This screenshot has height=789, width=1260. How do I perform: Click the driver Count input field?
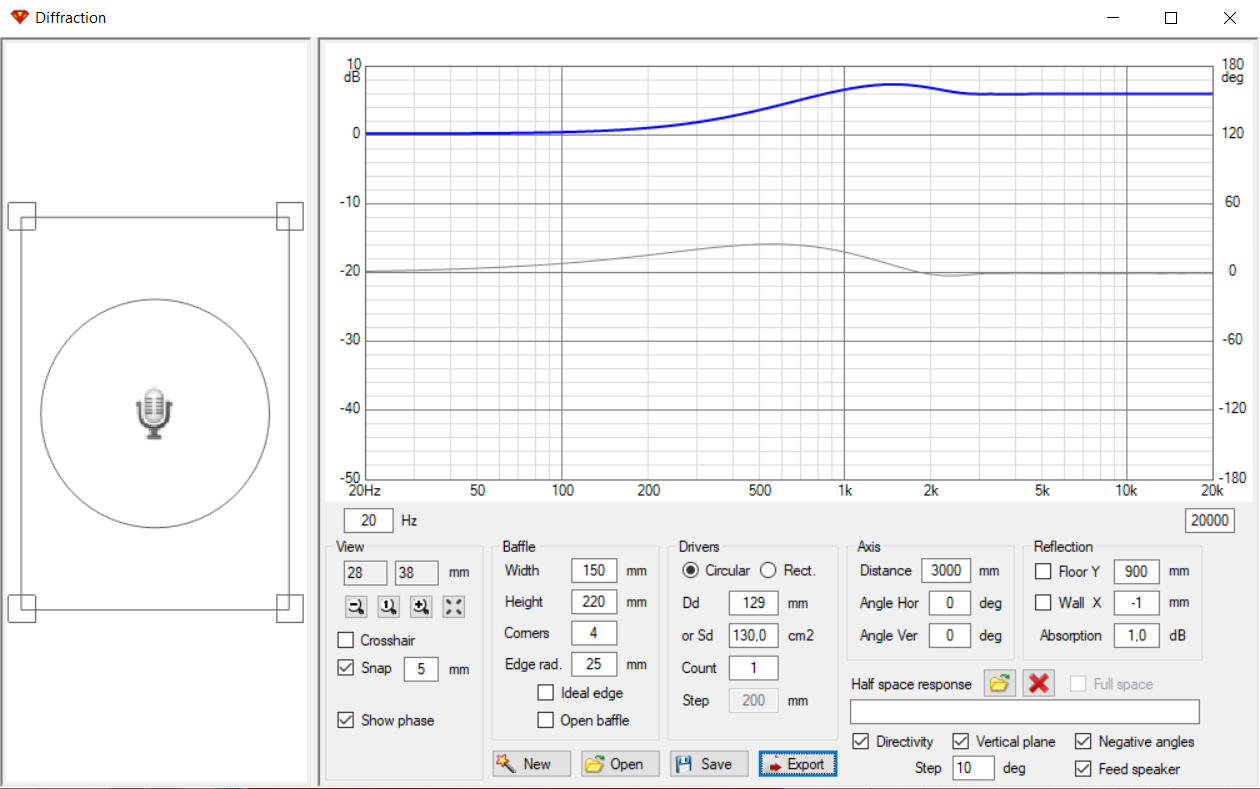tap(754, 668)
